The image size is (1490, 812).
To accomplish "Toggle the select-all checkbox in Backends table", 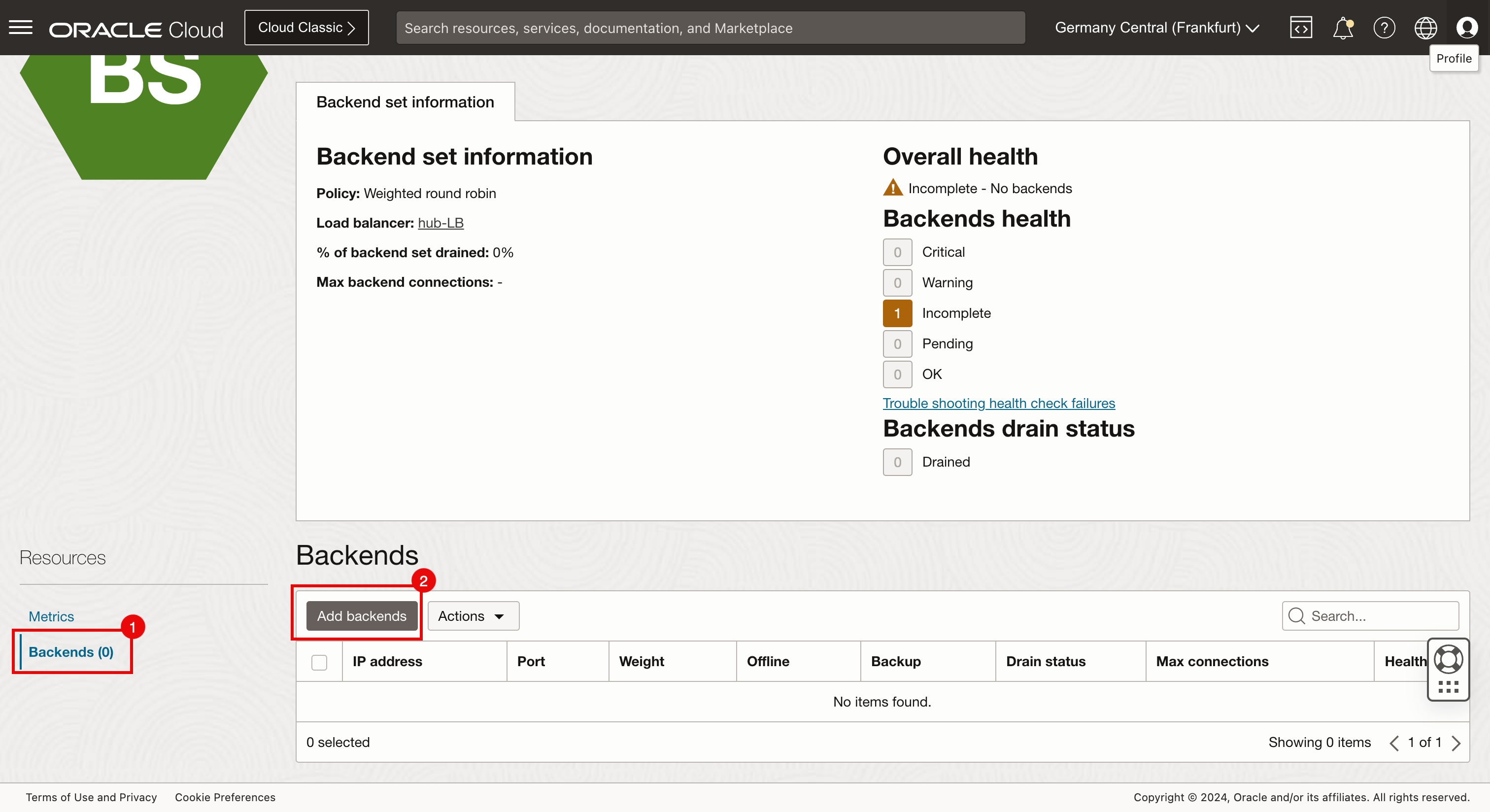I will click(319, 662).
